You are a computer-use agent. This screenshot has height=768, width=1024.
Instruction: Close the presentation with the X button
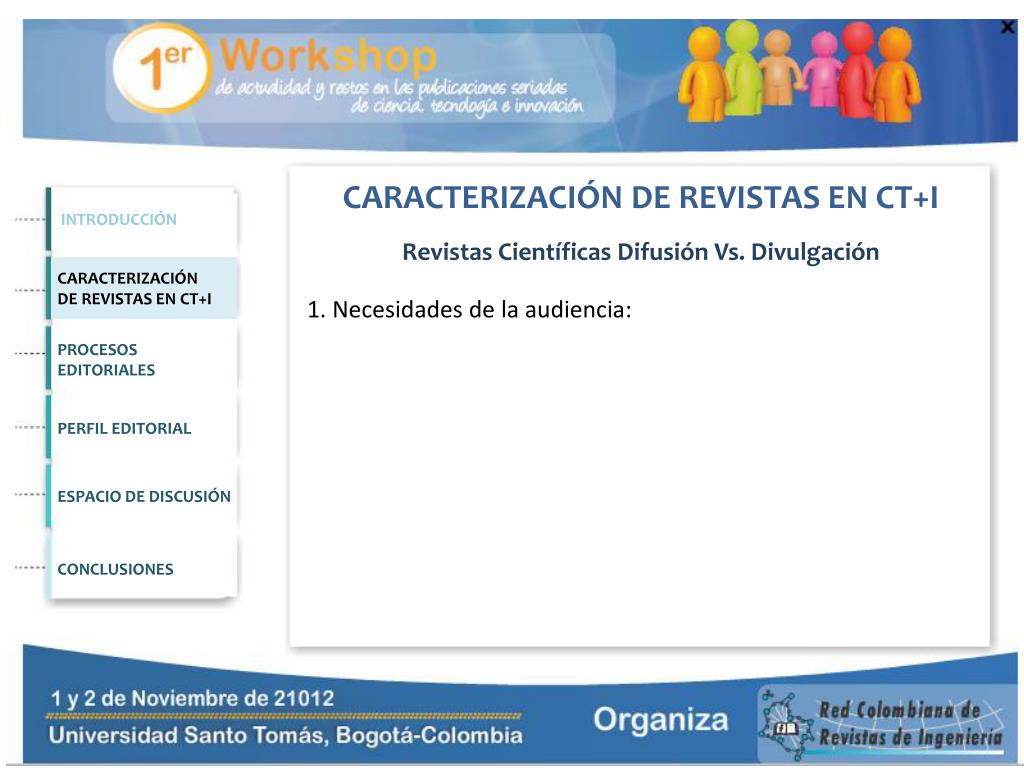click(x=1010, y=27)
